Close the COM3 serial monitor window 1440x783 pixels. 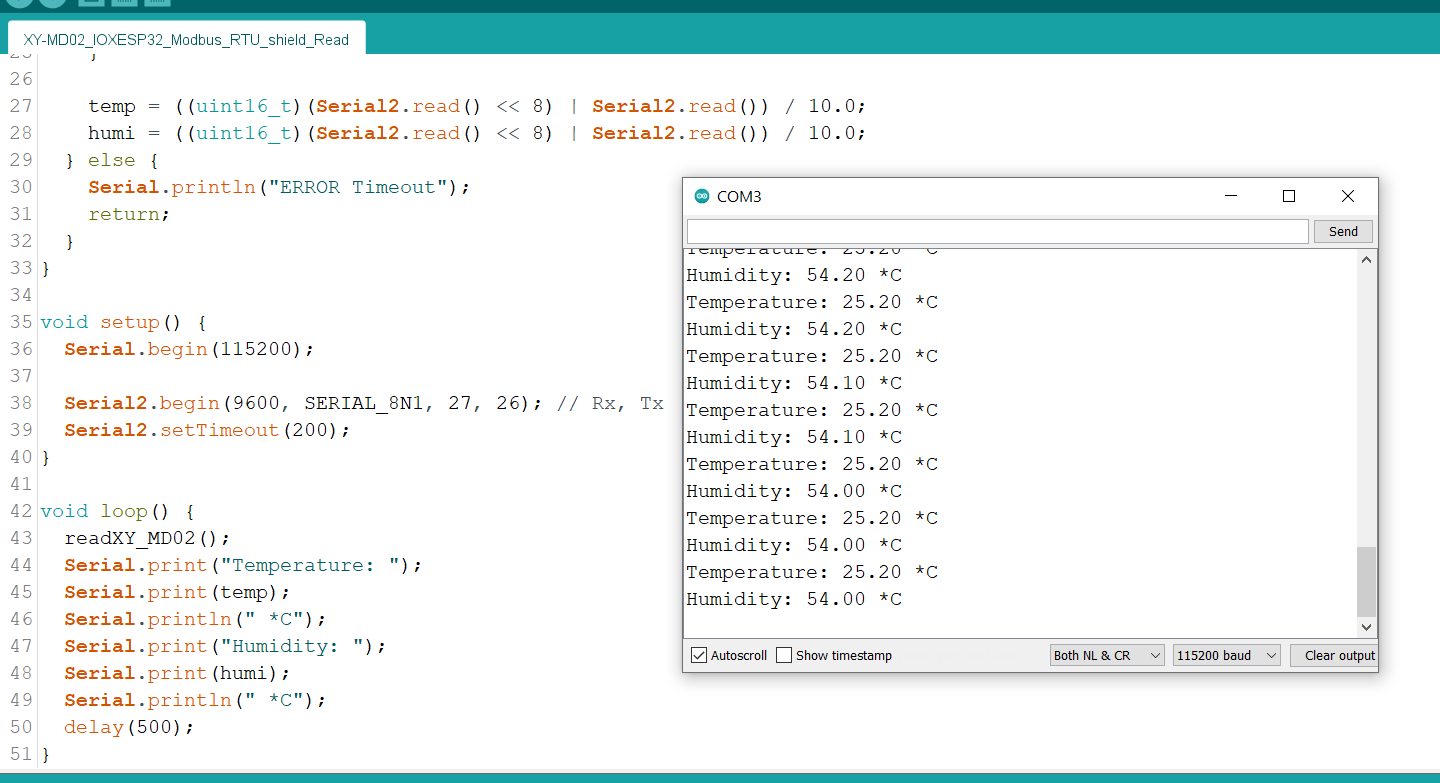[x=1348, y=196]
